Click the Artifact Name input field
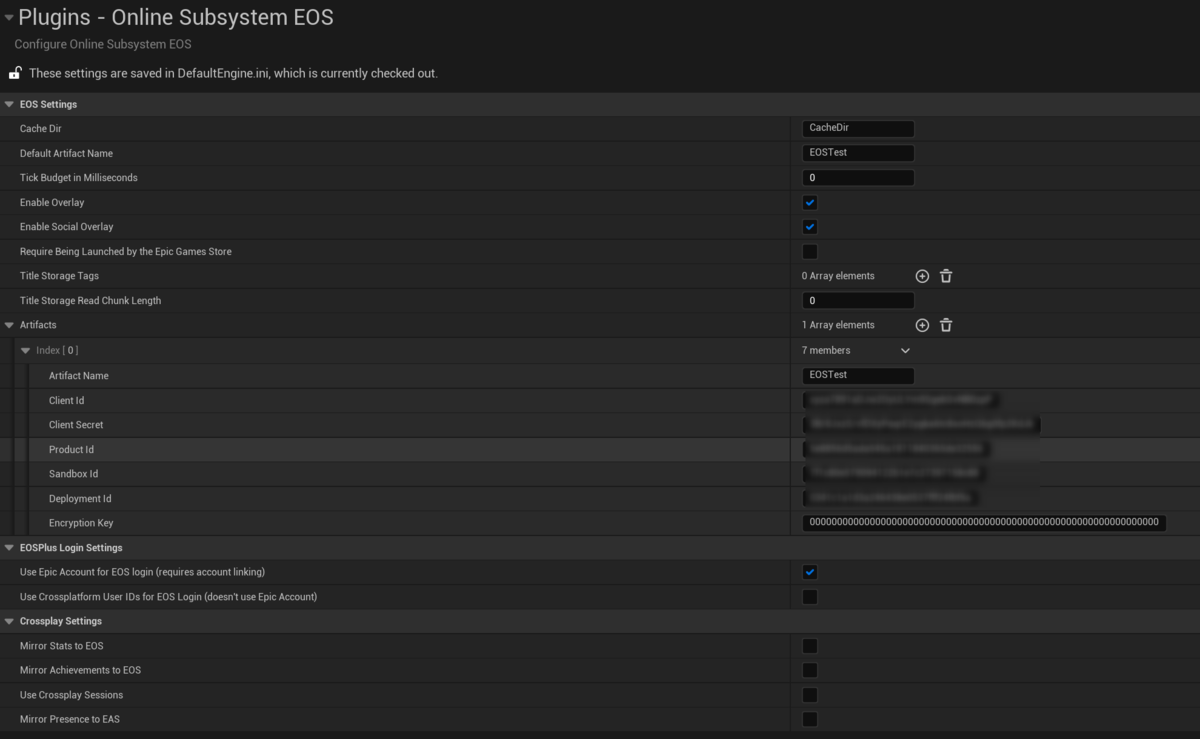The width and height of the screenshot is (1200, 739). tap(858, 376)
